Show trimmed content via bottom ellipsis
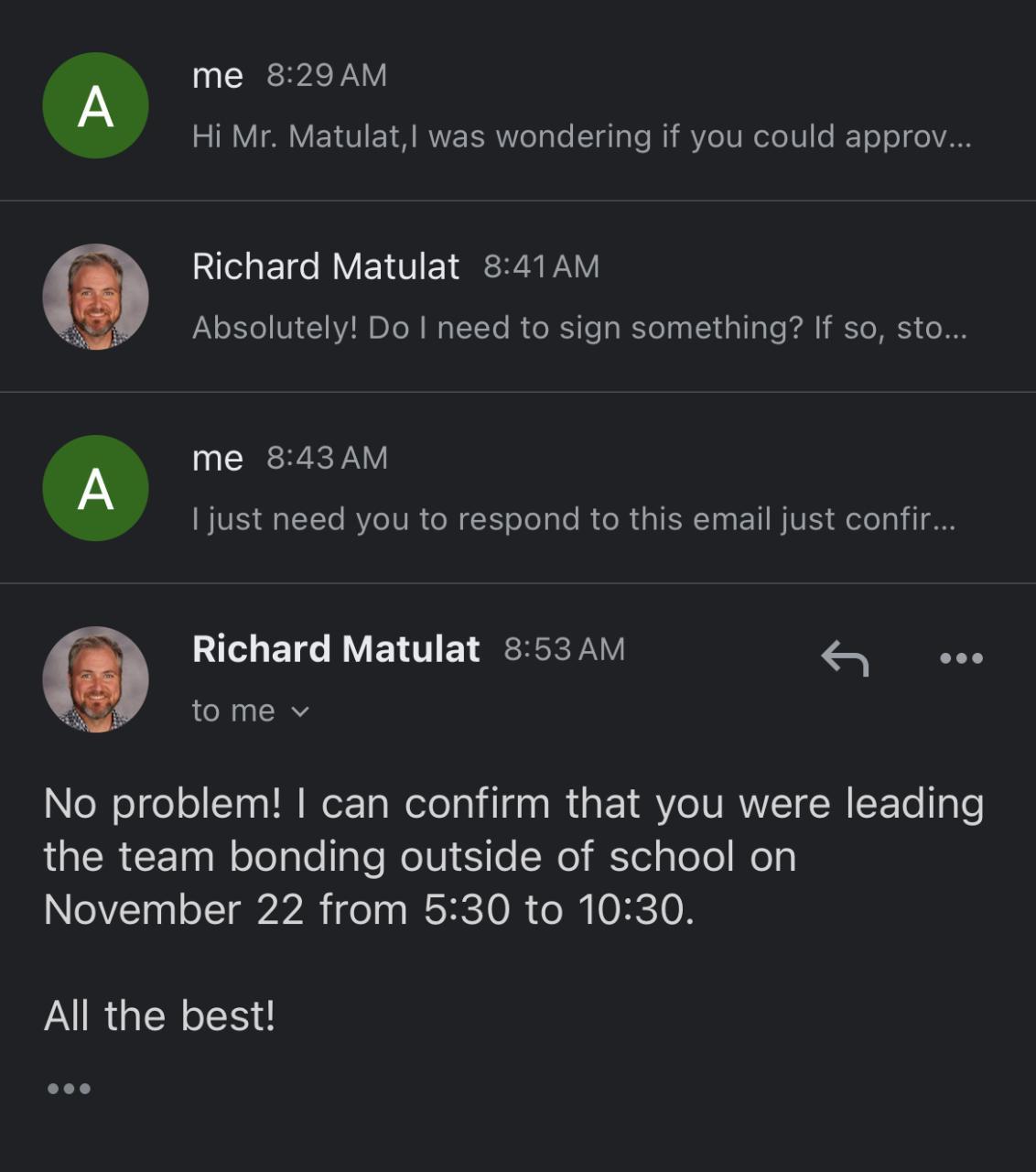The width and height of the screenshot is (1036, 1172). tap(69, 1089)
